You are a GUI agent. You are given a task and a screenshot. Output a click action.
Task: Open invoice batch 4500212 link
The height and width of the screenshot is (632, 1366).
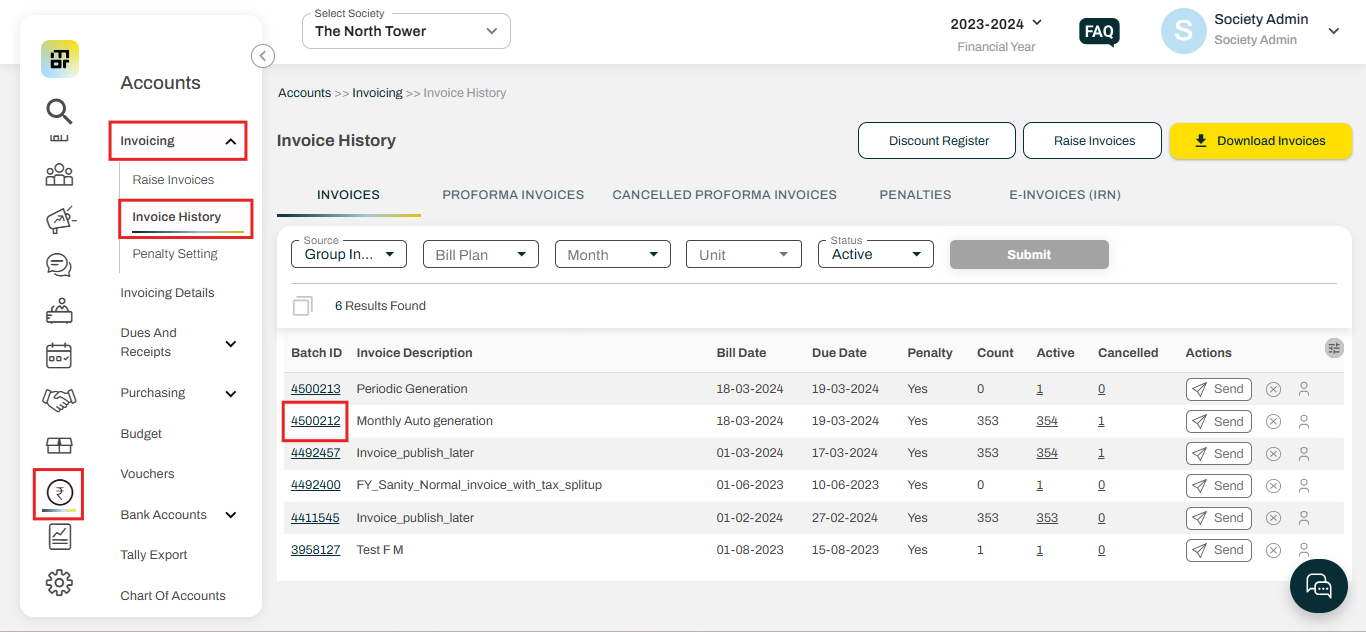coord(315,420)
